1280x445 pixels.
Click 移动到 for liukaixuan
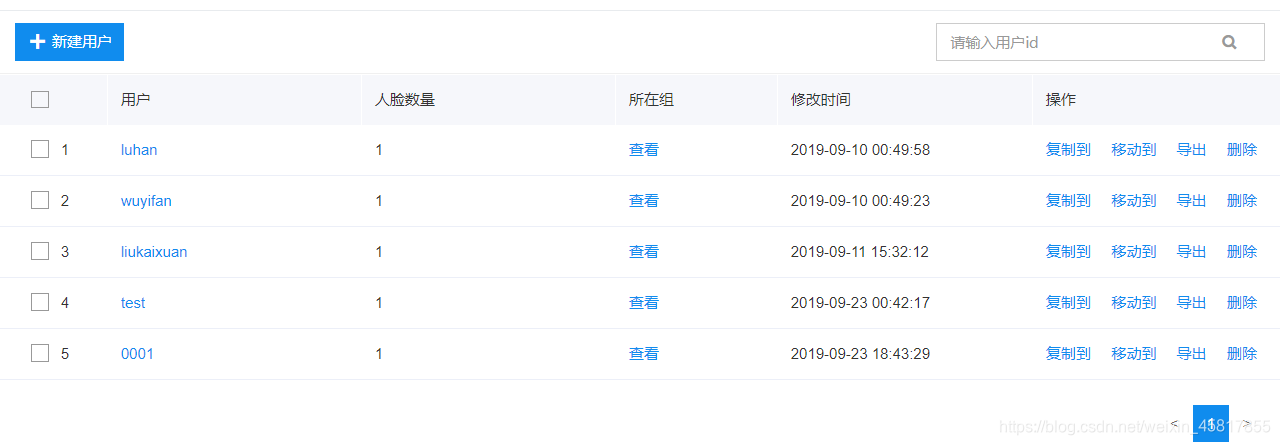[1134, 252]
